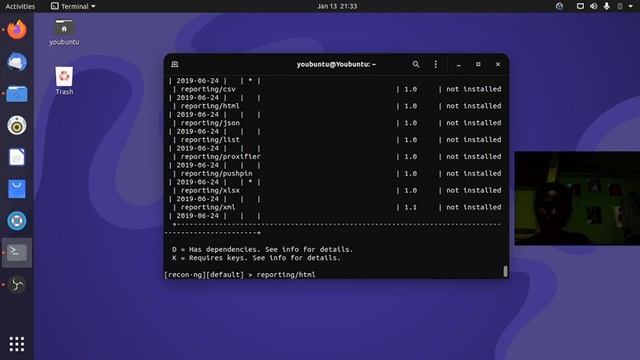Screen dimensions: 640x360
Task: Click the screen display icon in the top bar
Action: [x=580, y=6]
